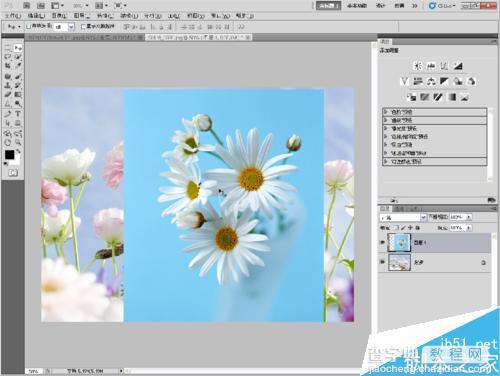Open the 图像 (Image) menu
The width and height of the screenshot is (500, 376).
[x=59, y=16]
